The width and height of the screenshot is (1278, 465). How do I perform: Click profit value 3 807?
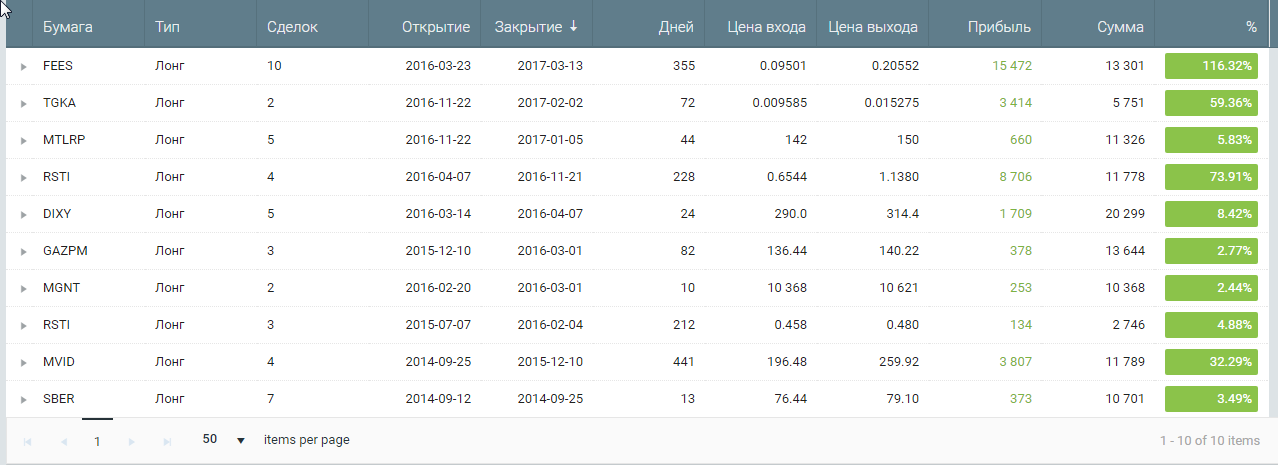1015,362
